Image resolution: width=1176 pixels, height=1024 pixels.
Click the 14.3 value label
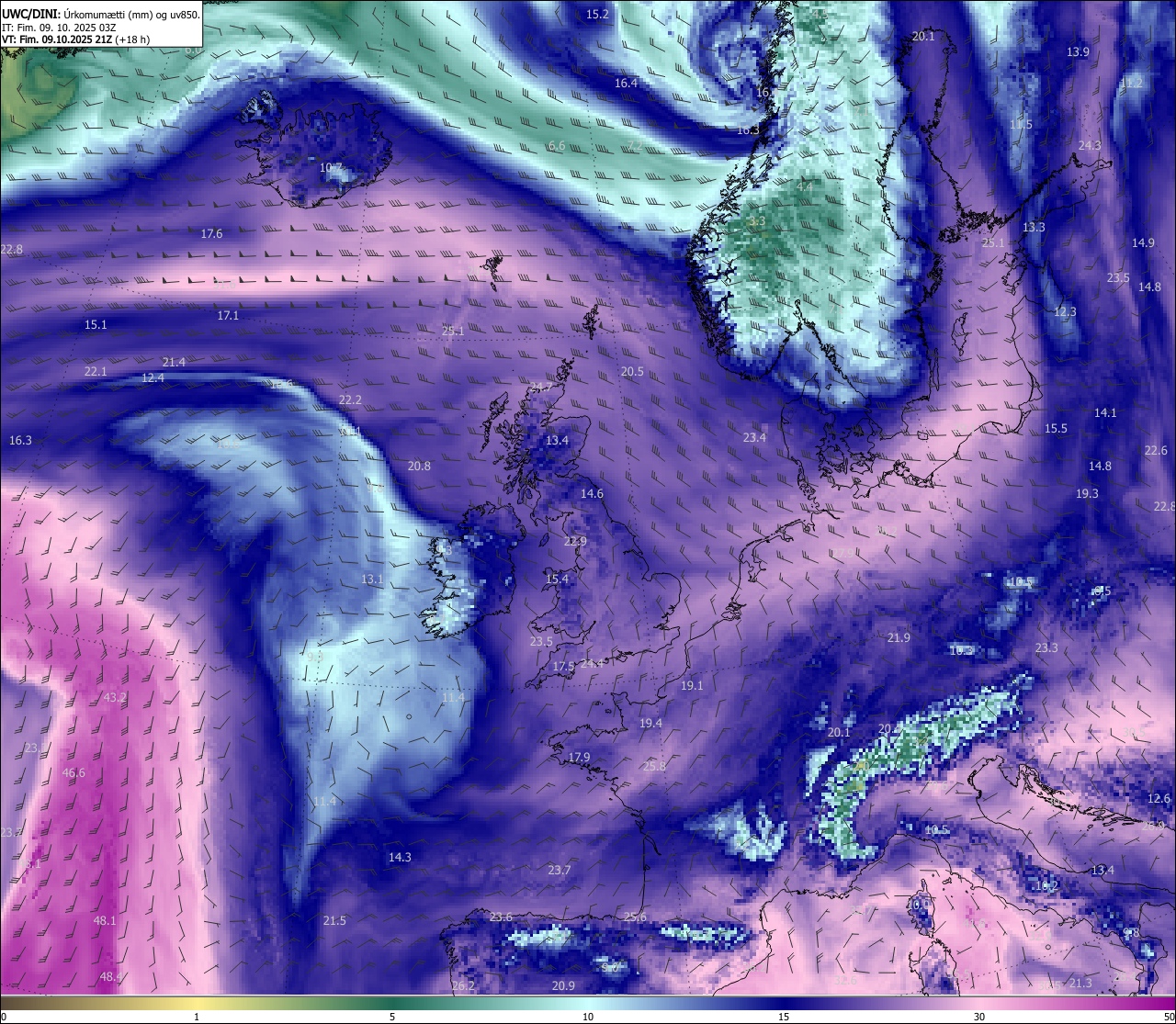point(400,857)
